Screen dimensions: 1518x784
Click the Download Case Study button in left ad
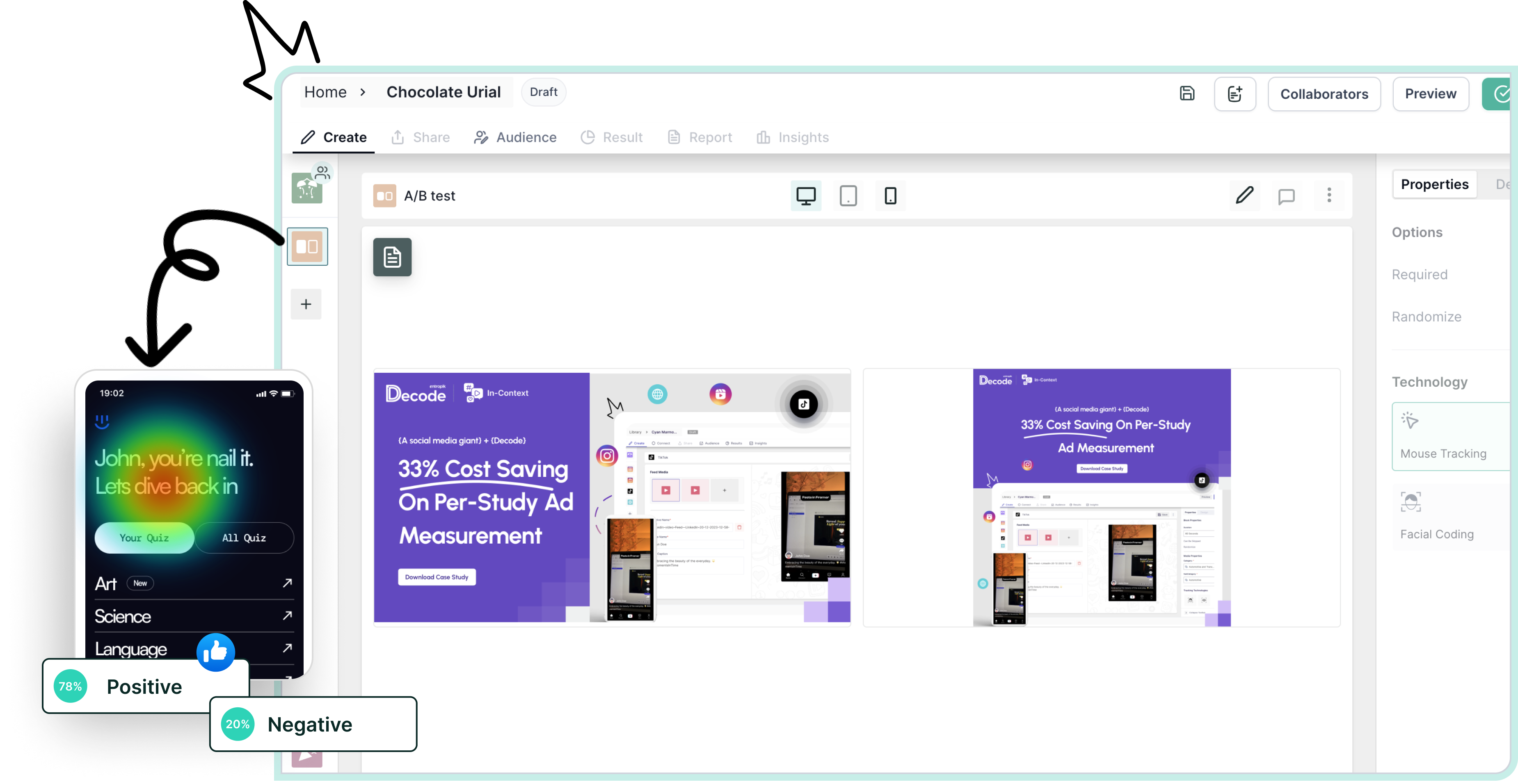click(x=436, y=577)
